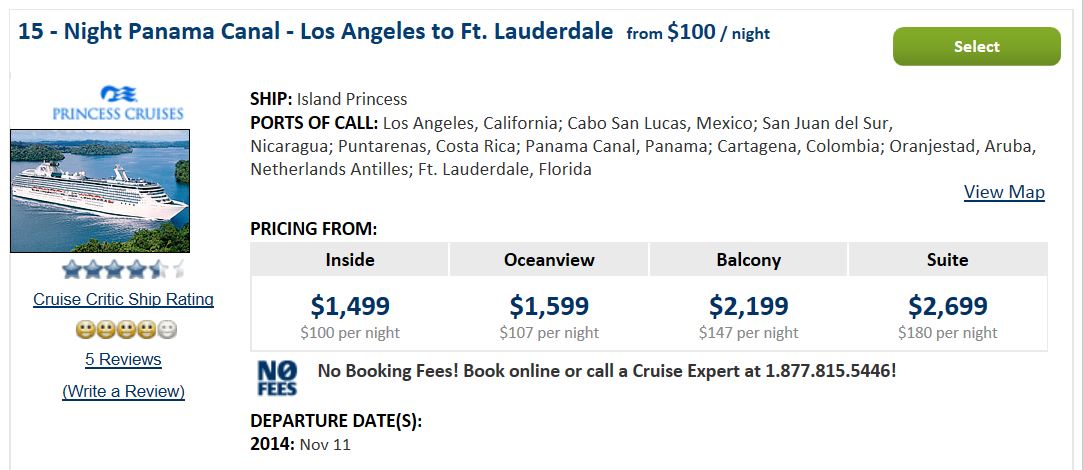This screenshot has height=470, width=1083.
Task: Click the $1,499 Inside price
Action: click(350, 305)
